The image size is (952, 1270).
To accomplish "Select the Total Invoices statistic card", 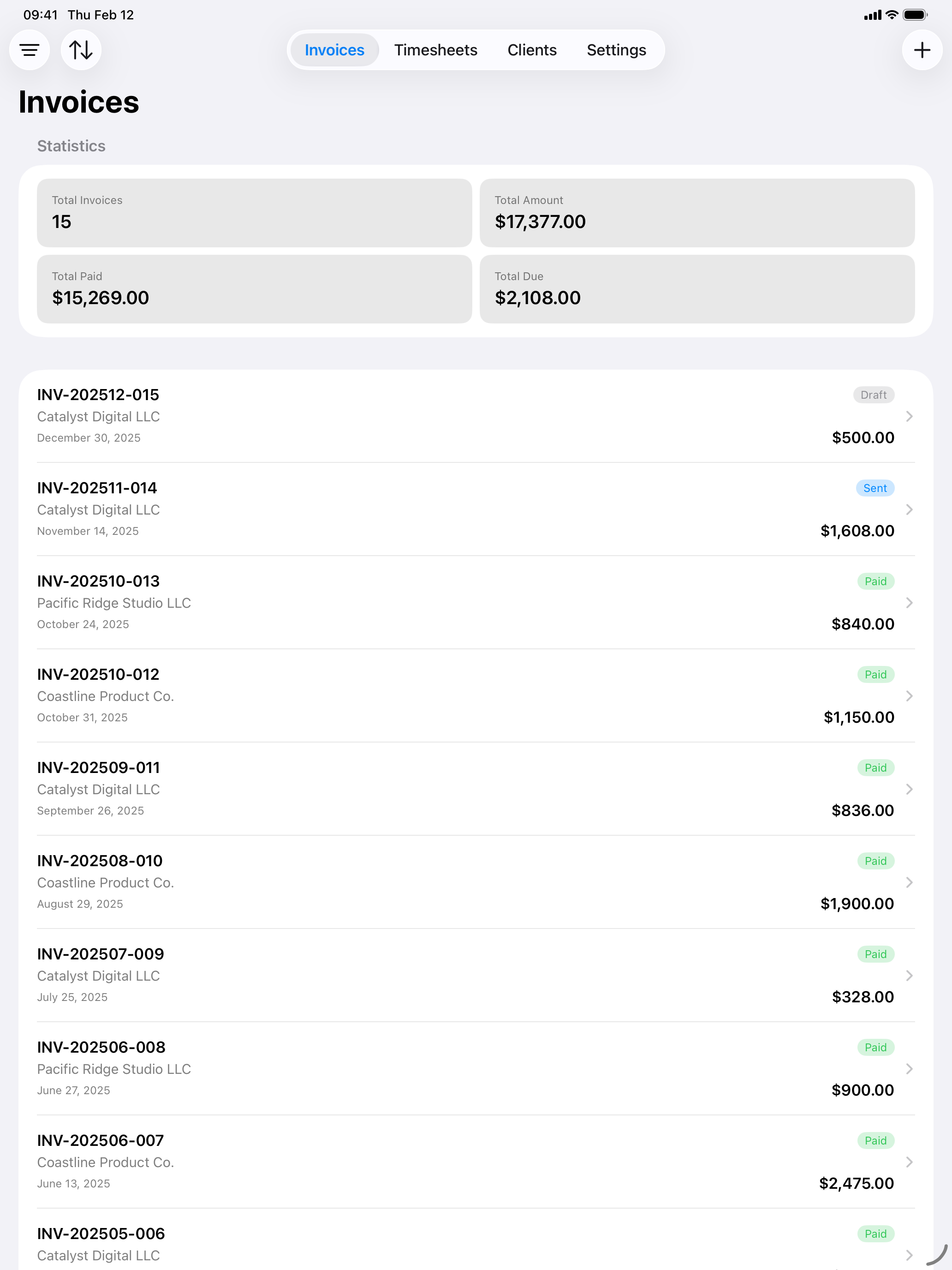I will click(254, 213).
